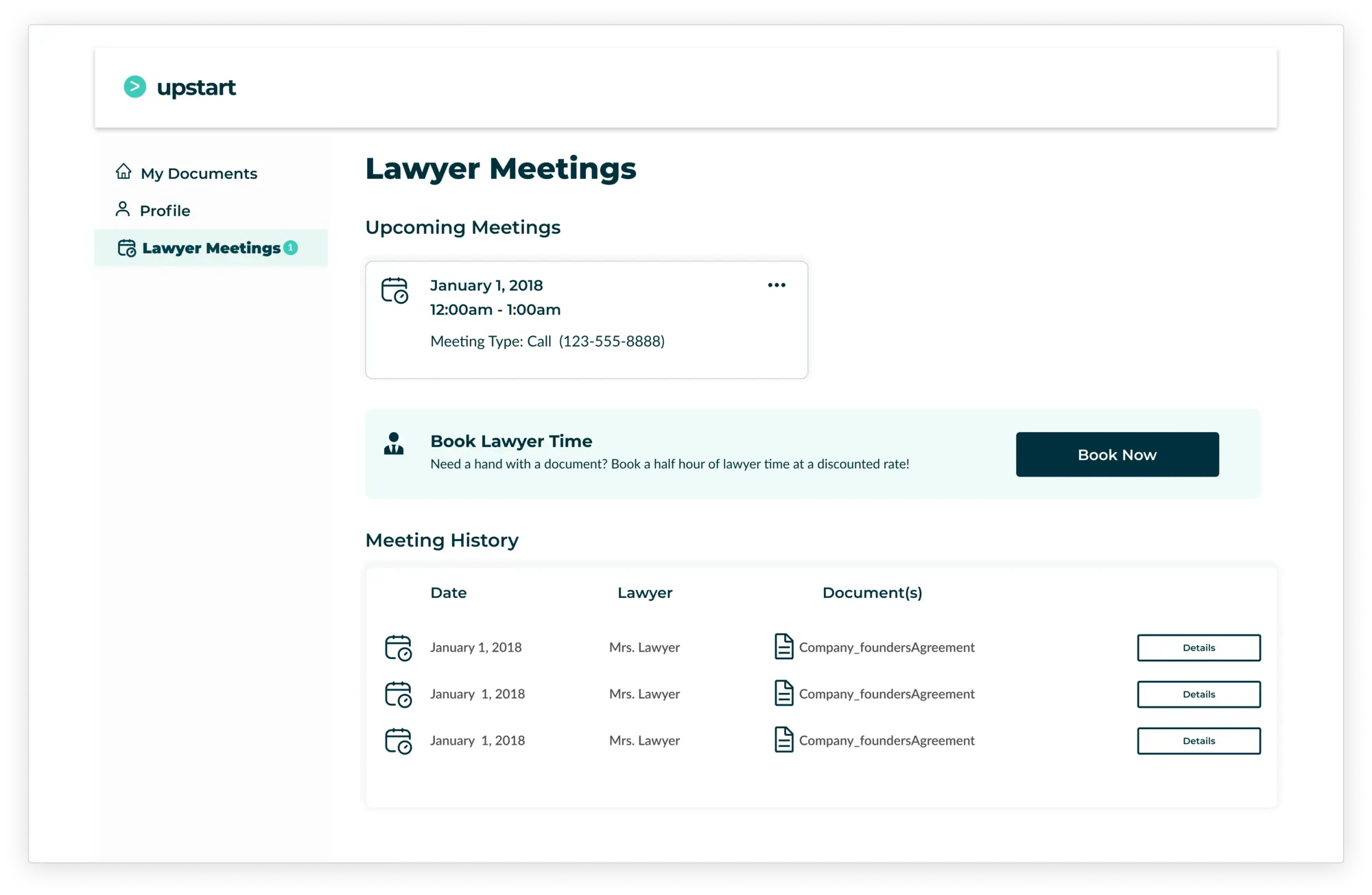Click the first meeting history row's calendar icon

click(399, 647)
